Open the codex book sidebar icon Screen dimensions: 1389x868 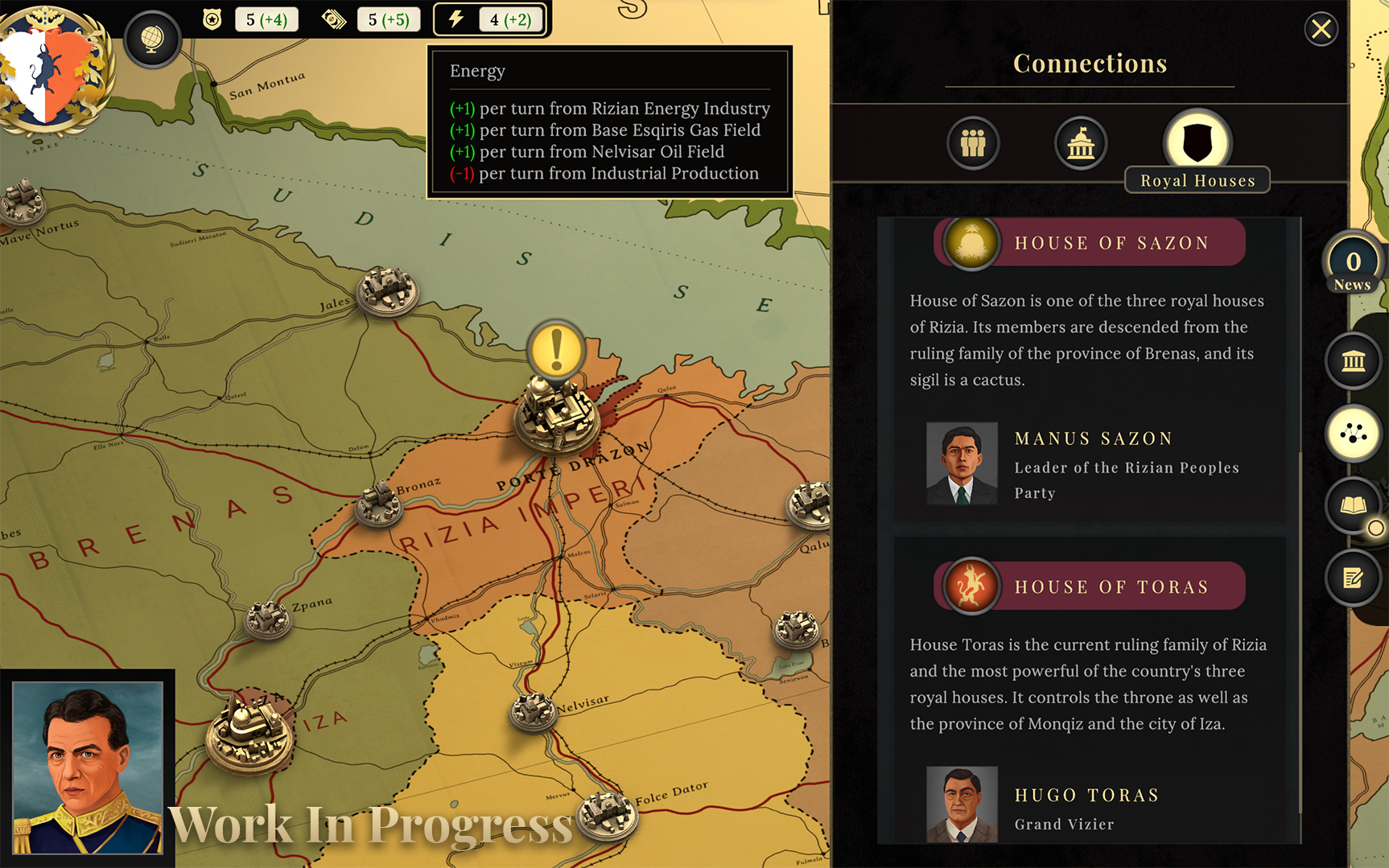tap(1353, 506)
